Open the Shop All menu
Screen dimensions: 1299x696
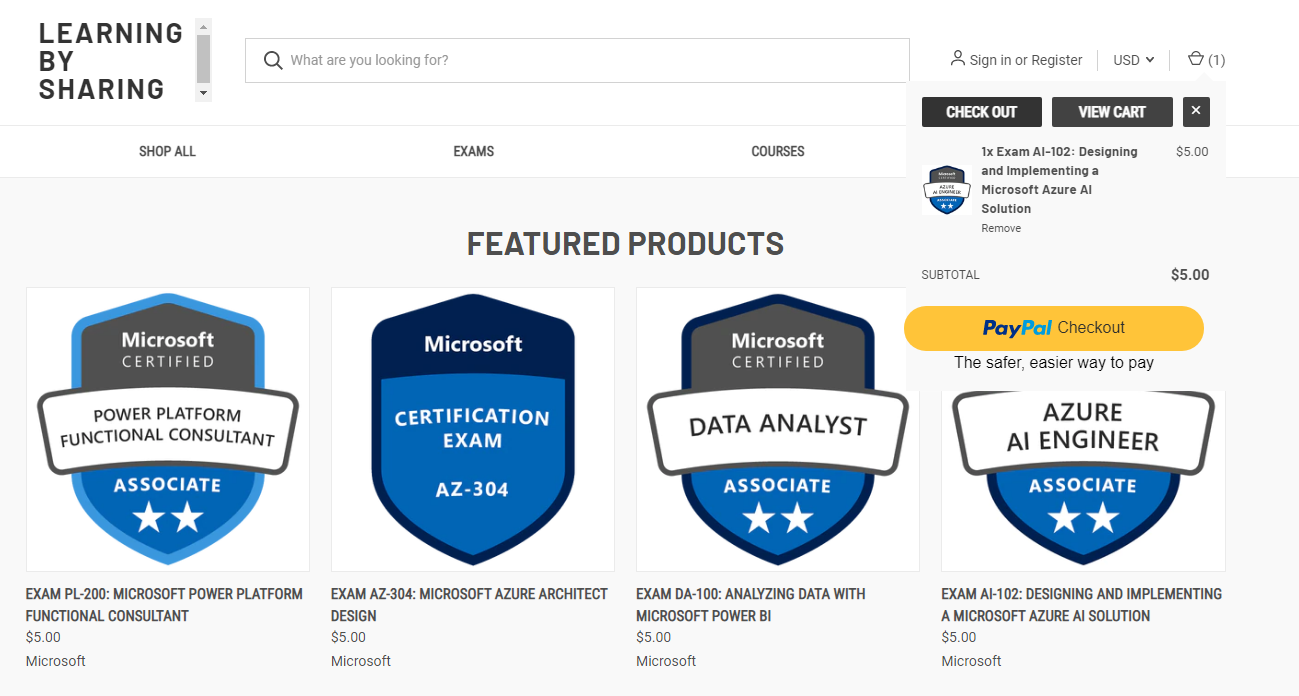[x=167, y=152]
